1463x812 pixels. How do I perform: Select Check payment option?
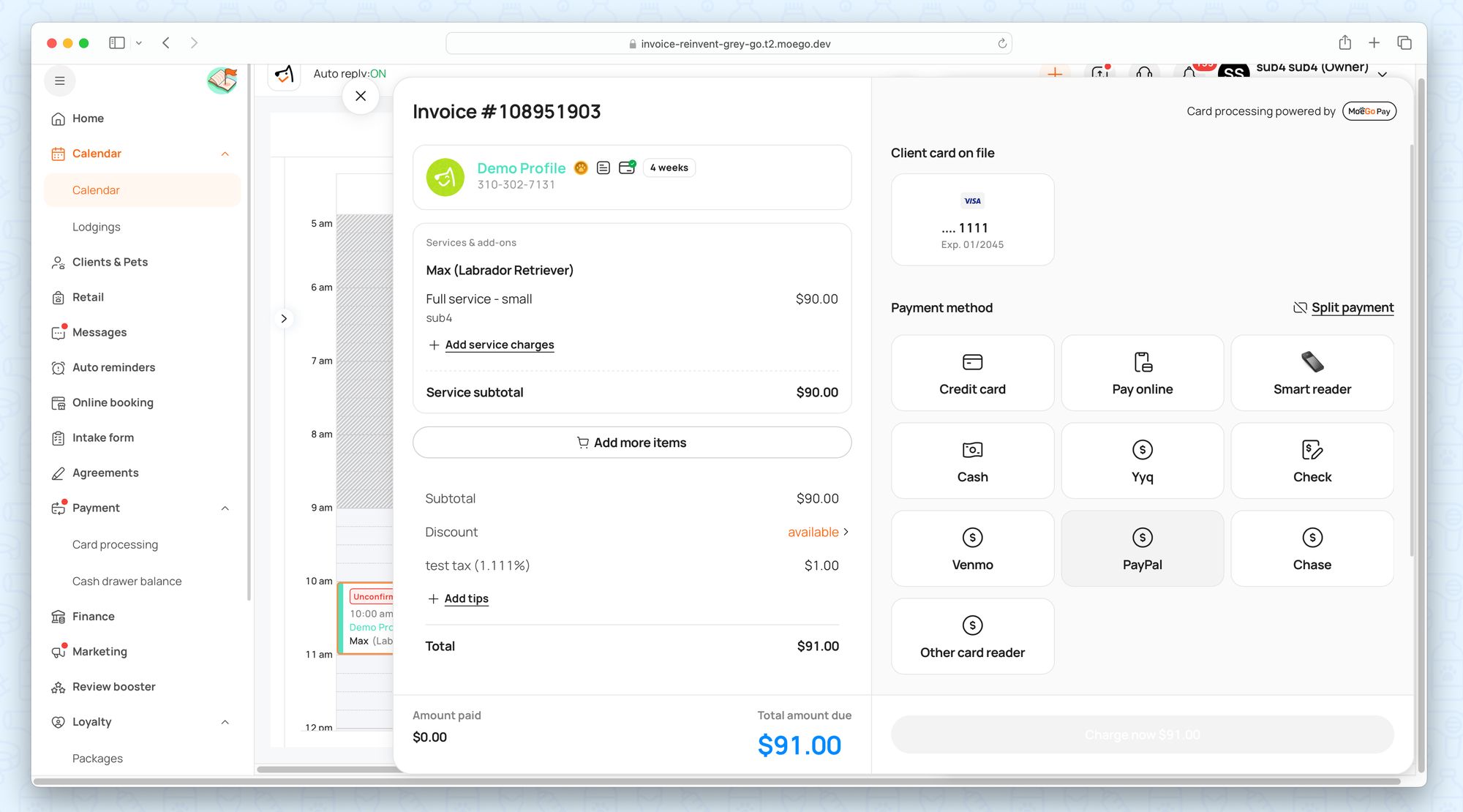(x=1312, y=461)
